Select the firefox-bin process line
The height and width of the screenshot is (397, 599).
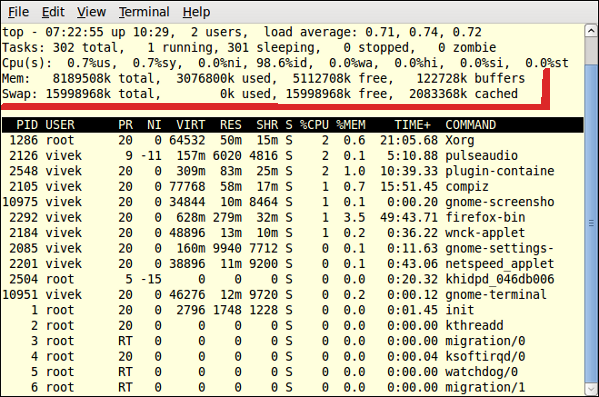click(x=292, y=217)
